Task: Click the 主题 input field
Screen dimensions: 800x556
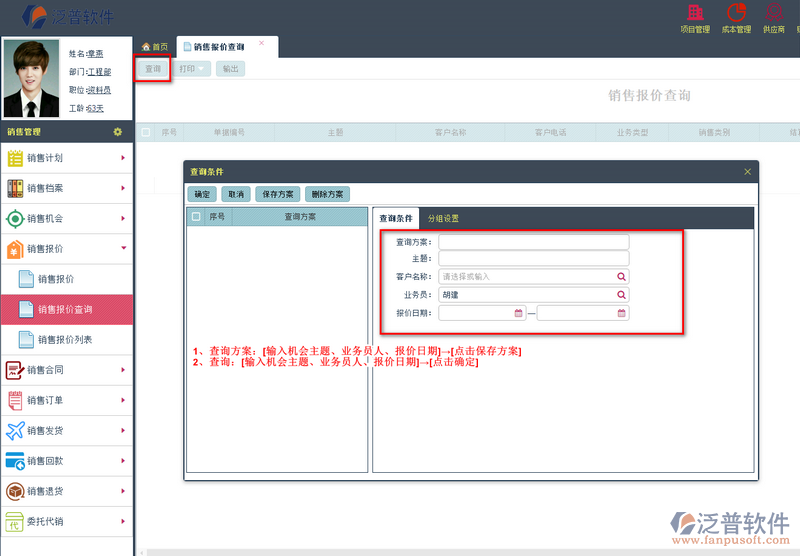Action: tap(534, 258)
